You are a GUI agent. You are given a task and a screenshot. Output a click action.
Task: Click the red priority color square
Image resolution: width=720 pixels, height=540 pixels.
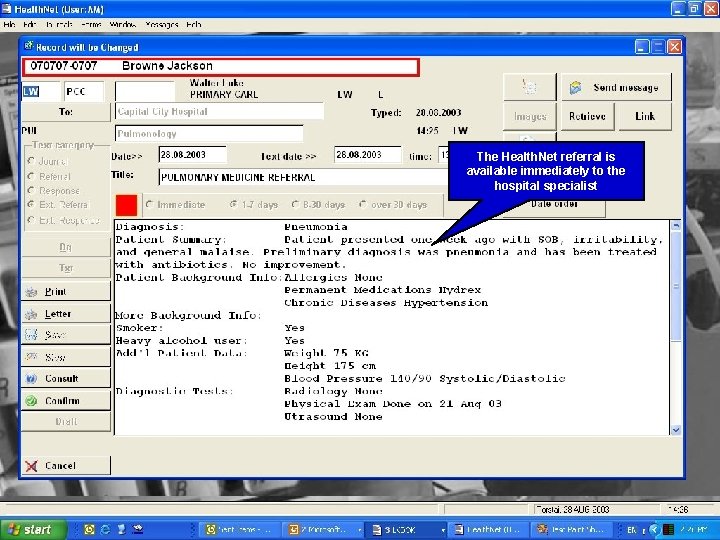[x=126, y=205]
